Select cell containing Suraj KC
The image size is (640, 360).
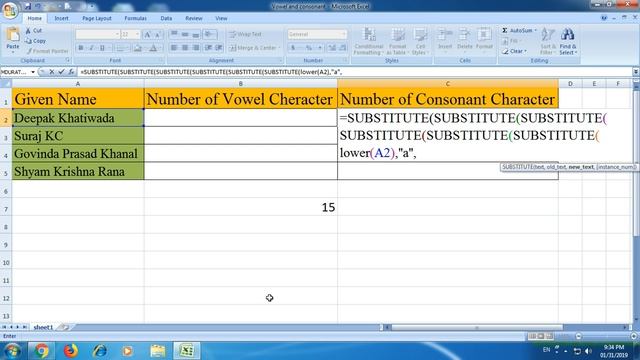click(x=78, y=136)
